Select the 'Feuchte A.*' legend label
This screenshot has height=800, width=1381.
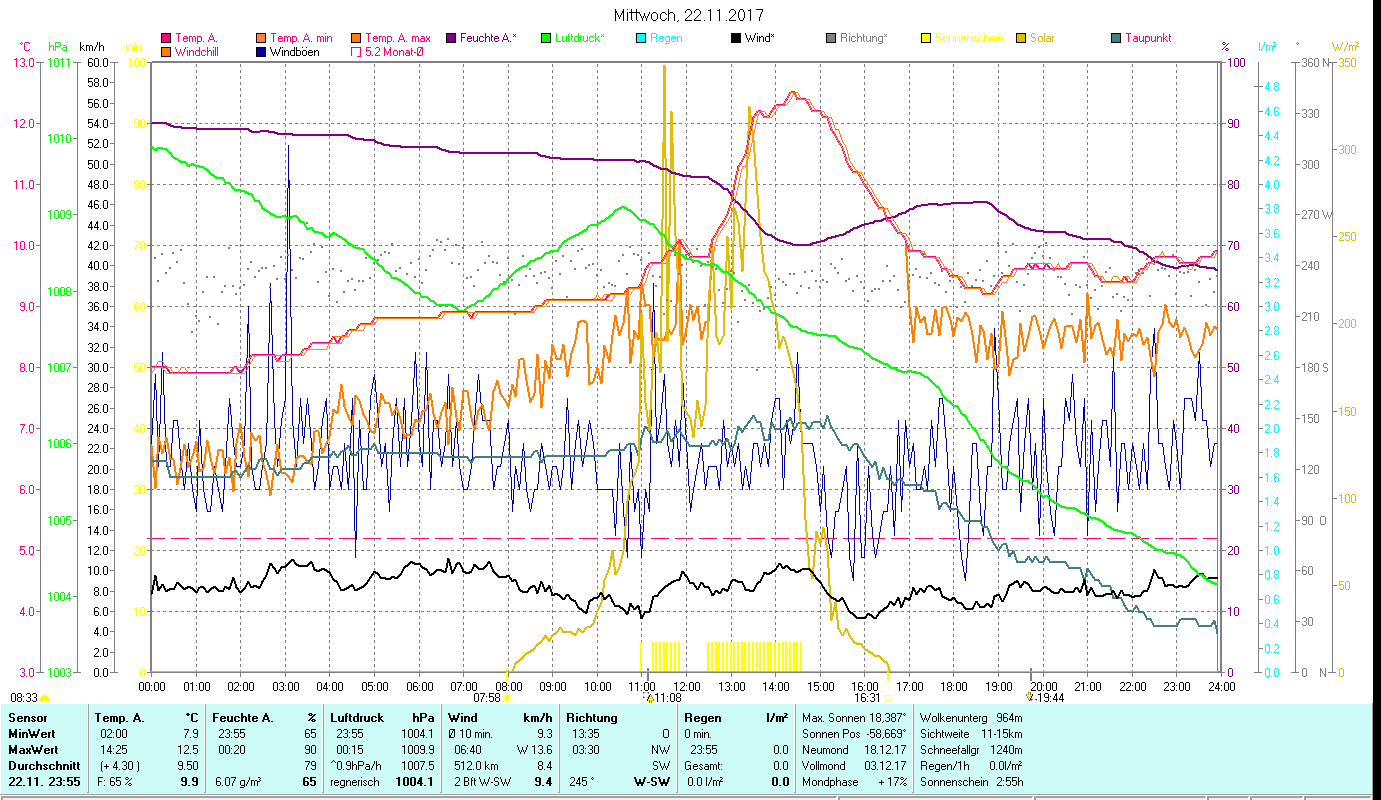(489, 38)
